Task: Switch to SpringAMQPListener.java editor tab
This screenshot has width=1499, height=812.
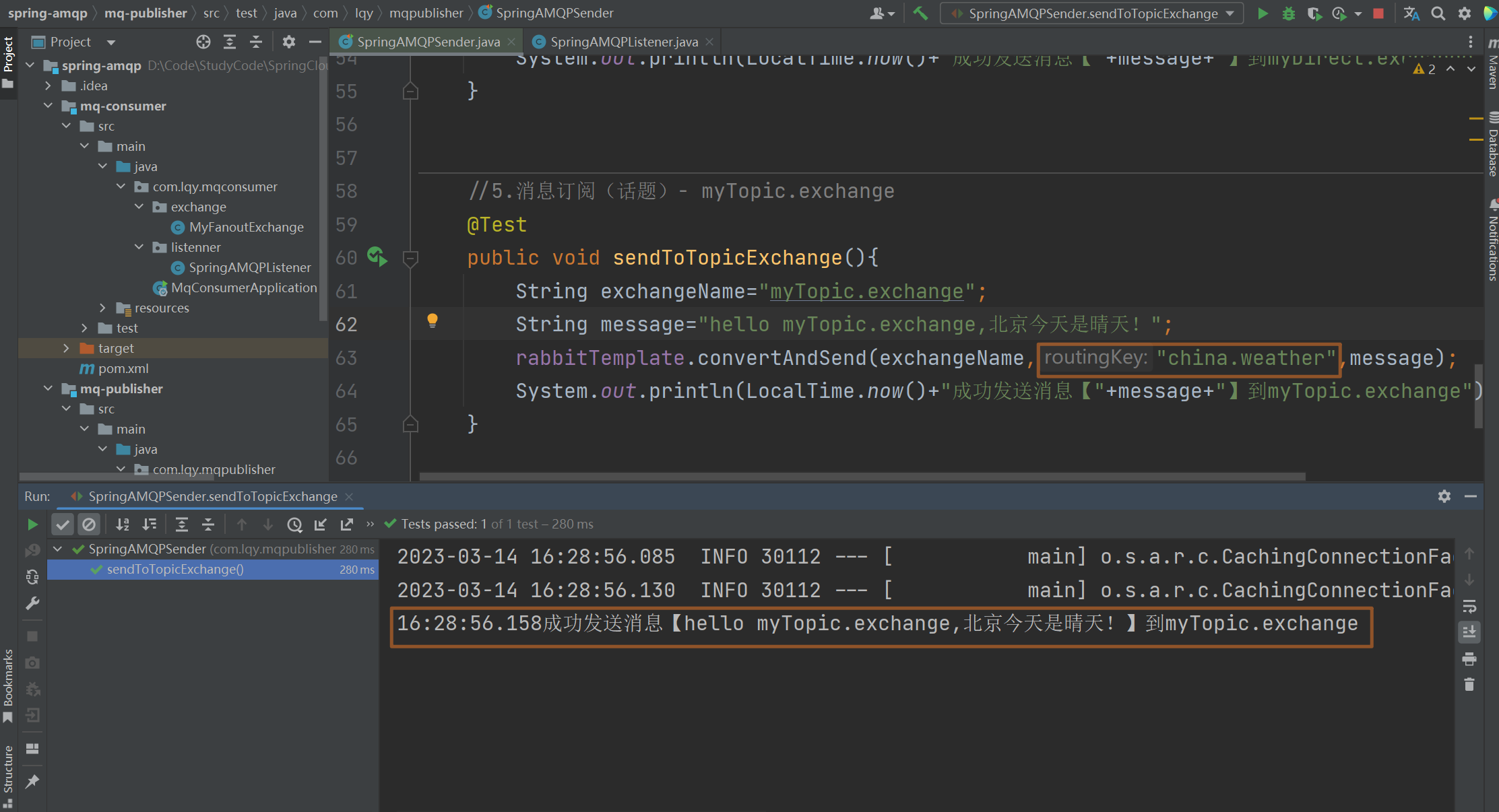Action: [x=623, y=42]
